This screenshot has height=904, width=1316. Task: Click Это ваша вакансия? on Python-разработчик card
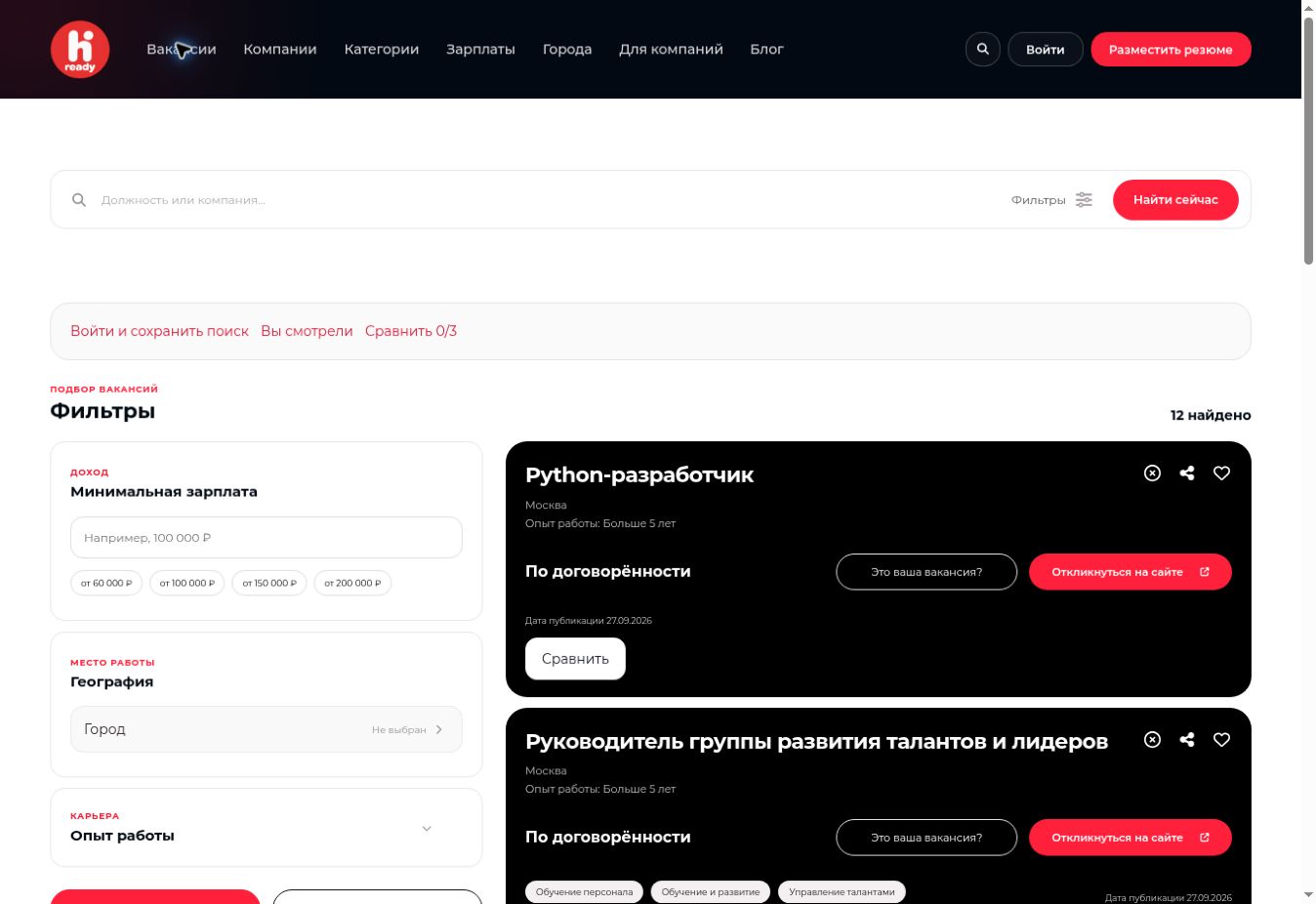click(x=926, y=572)
